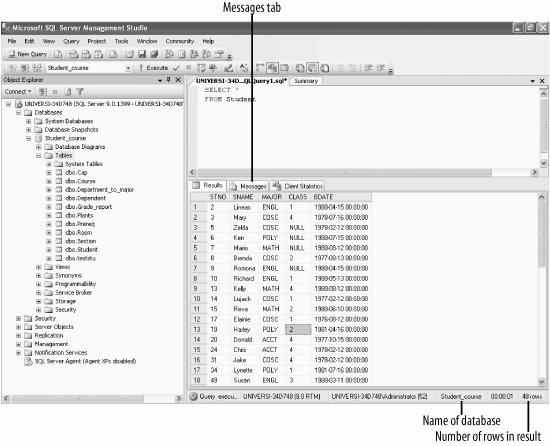Viewport: 550px width, 446px height.
Task: Switch output to Results to File
Action: click(324, 68)
